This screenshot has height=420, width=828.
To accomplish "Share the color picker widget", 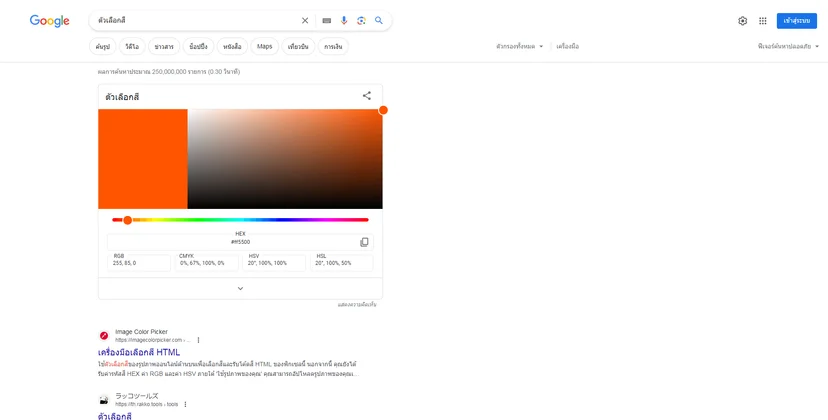I will (x=366, y=96).
